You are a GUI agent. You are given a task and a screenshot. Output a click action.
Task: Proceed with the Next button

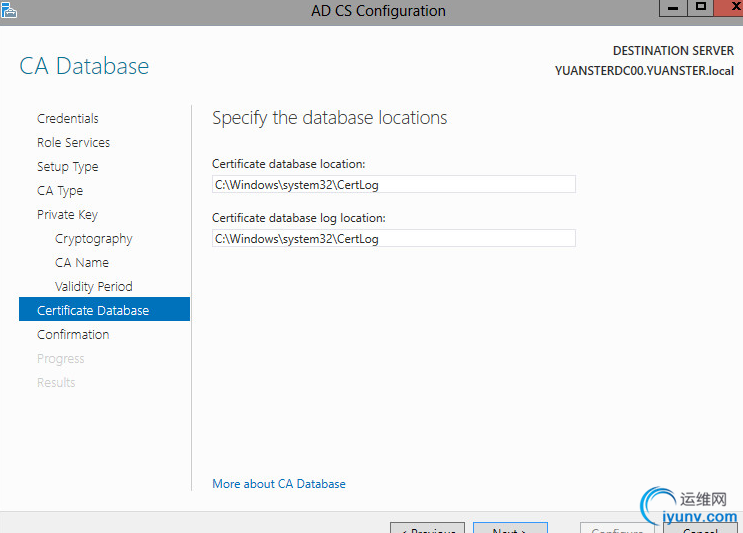pos(510,528)
